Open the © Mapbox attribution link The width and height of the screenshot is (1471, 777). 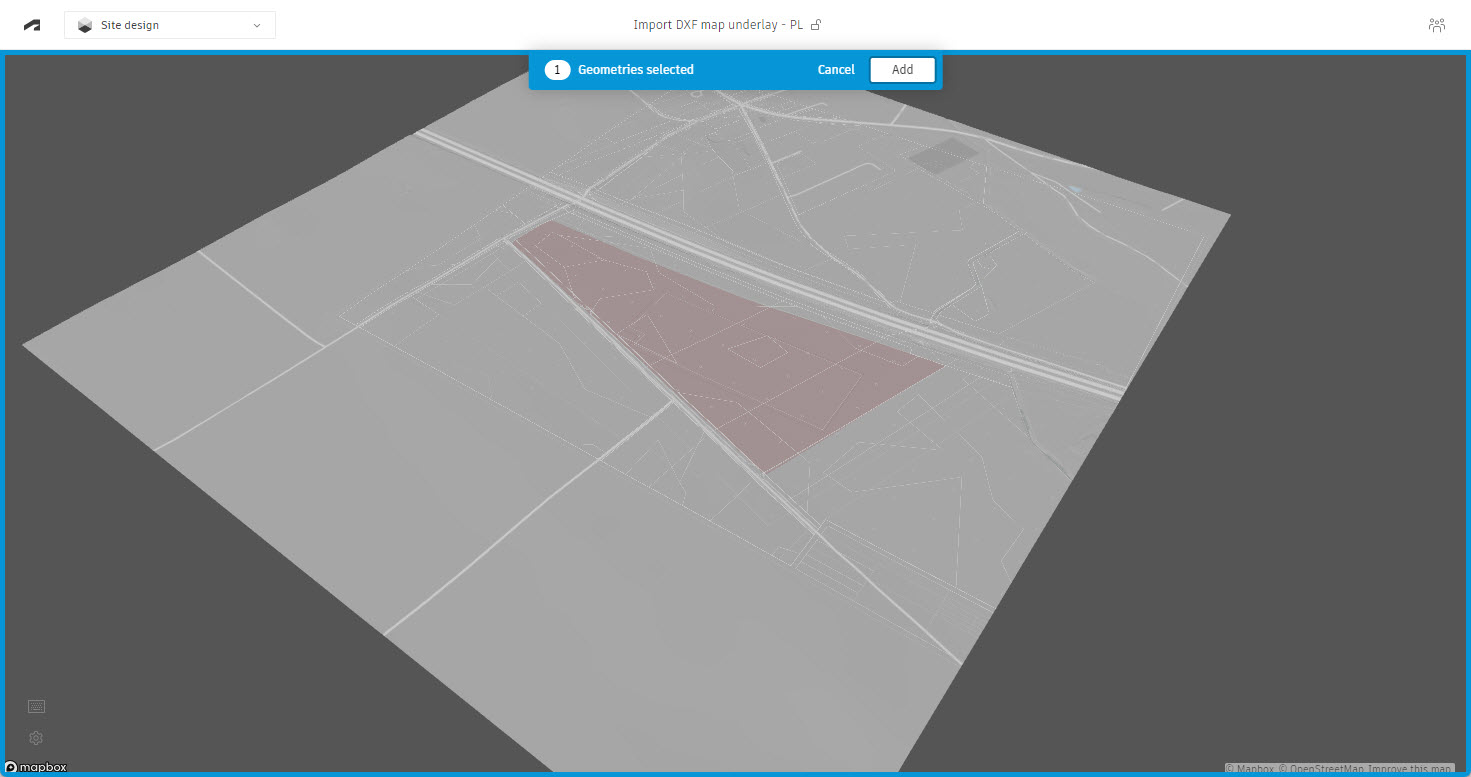point(1250,768)
